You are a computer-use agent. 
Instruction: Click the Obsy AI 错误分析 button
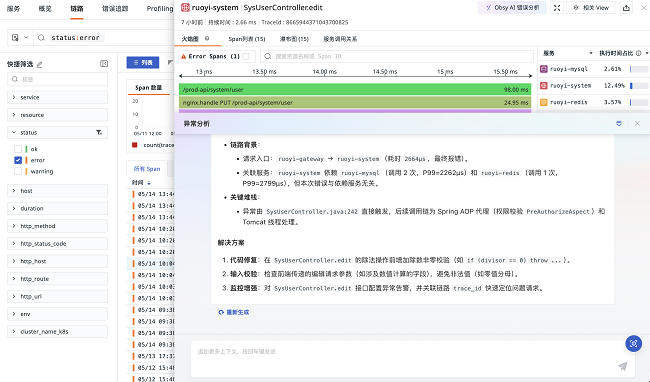pos(512,8)
